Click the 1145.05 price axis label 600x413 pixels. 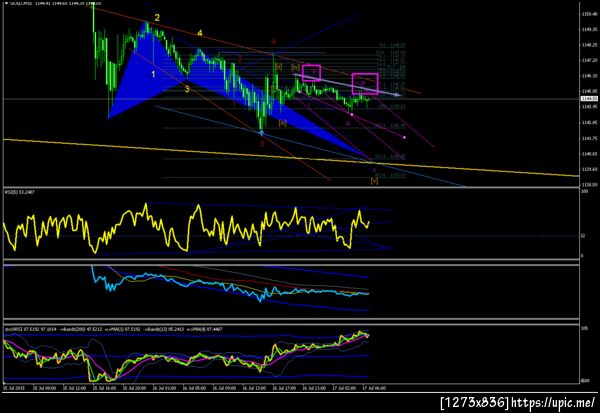589,91
